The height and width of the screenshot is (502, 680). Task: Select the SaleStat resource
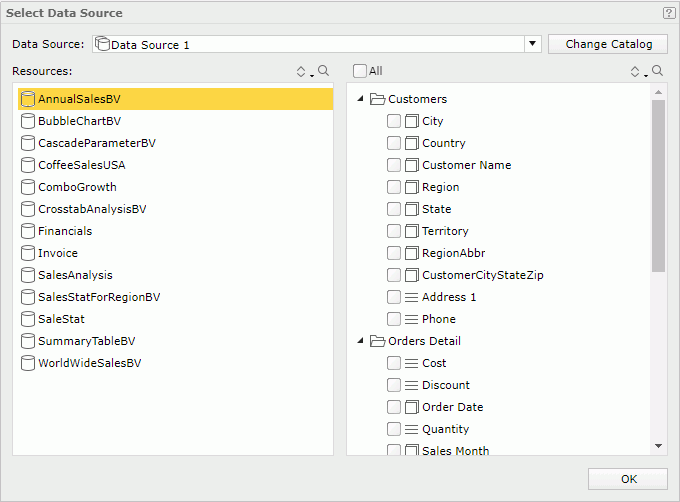point(175,319)
